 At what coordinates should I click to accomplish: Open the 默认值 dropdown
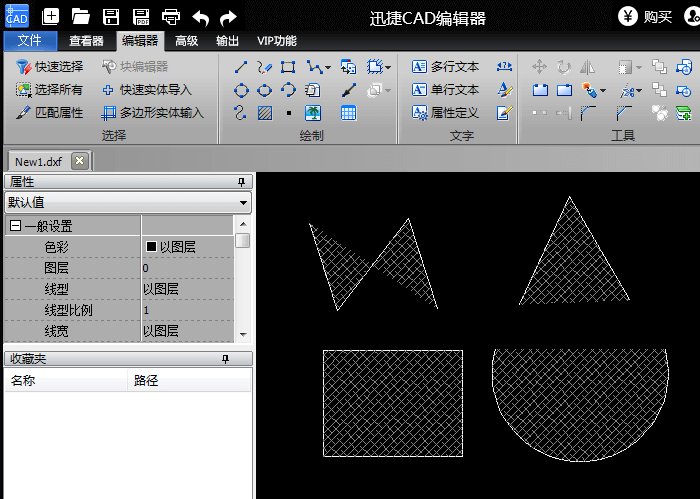pos(244,202)
